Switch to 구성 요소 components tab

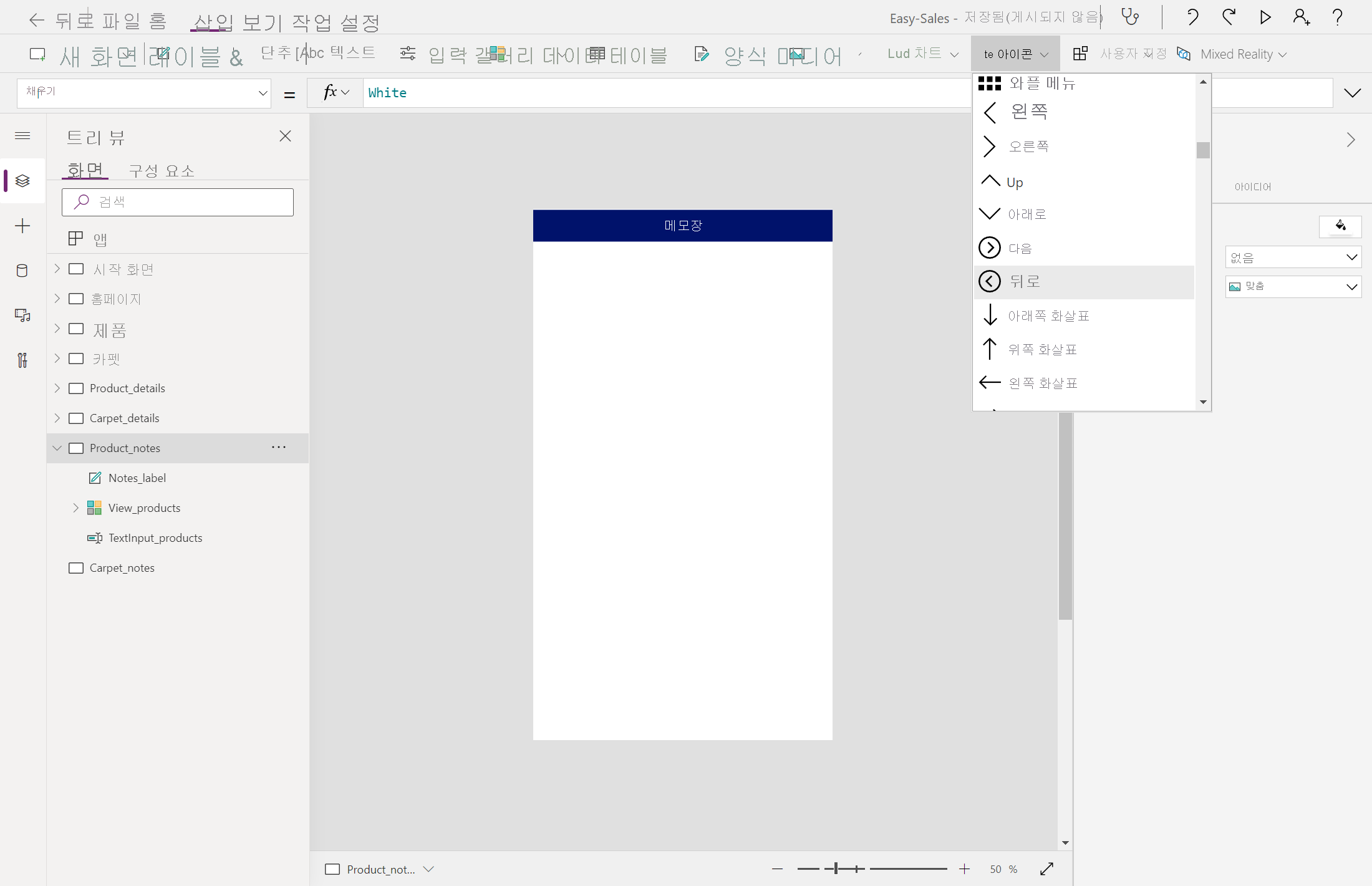[x=162, y=170]
